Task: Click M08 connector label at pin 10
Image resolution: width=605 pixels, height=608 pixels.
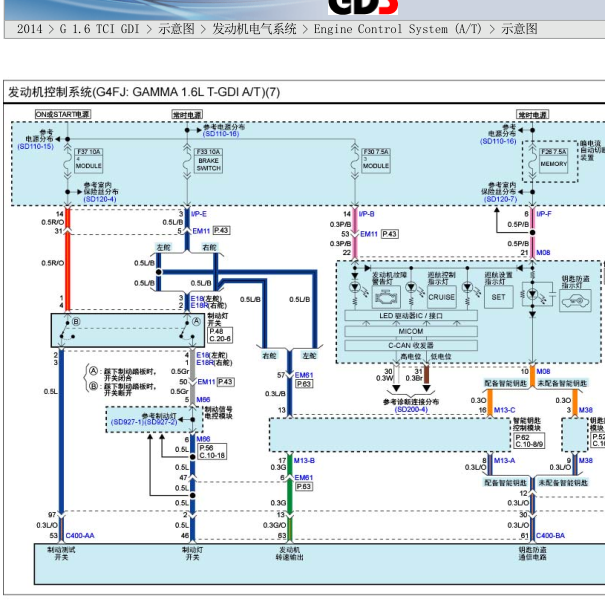Action: (x=543, y=371)
